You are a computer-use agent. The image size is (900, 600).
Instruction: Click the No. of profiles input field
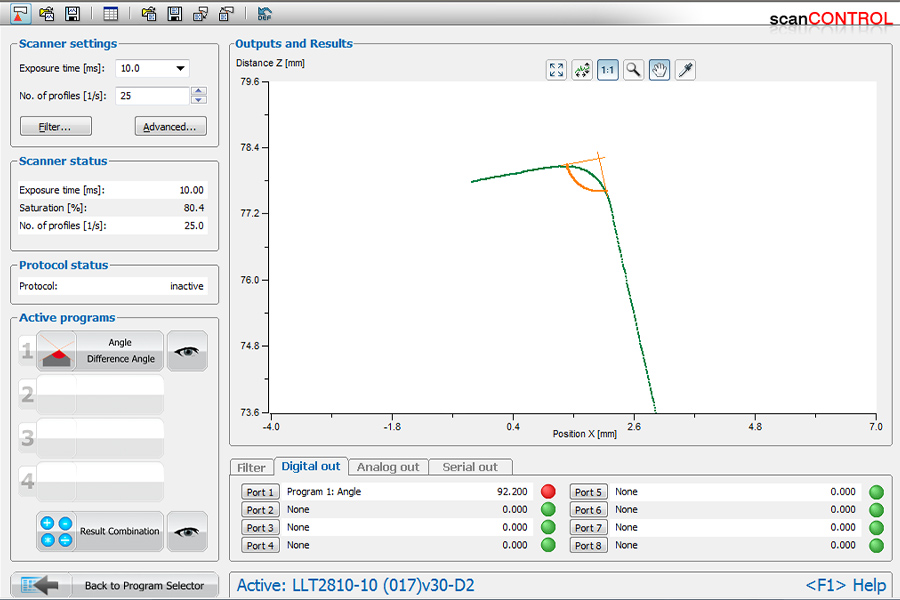click(152, 96)
